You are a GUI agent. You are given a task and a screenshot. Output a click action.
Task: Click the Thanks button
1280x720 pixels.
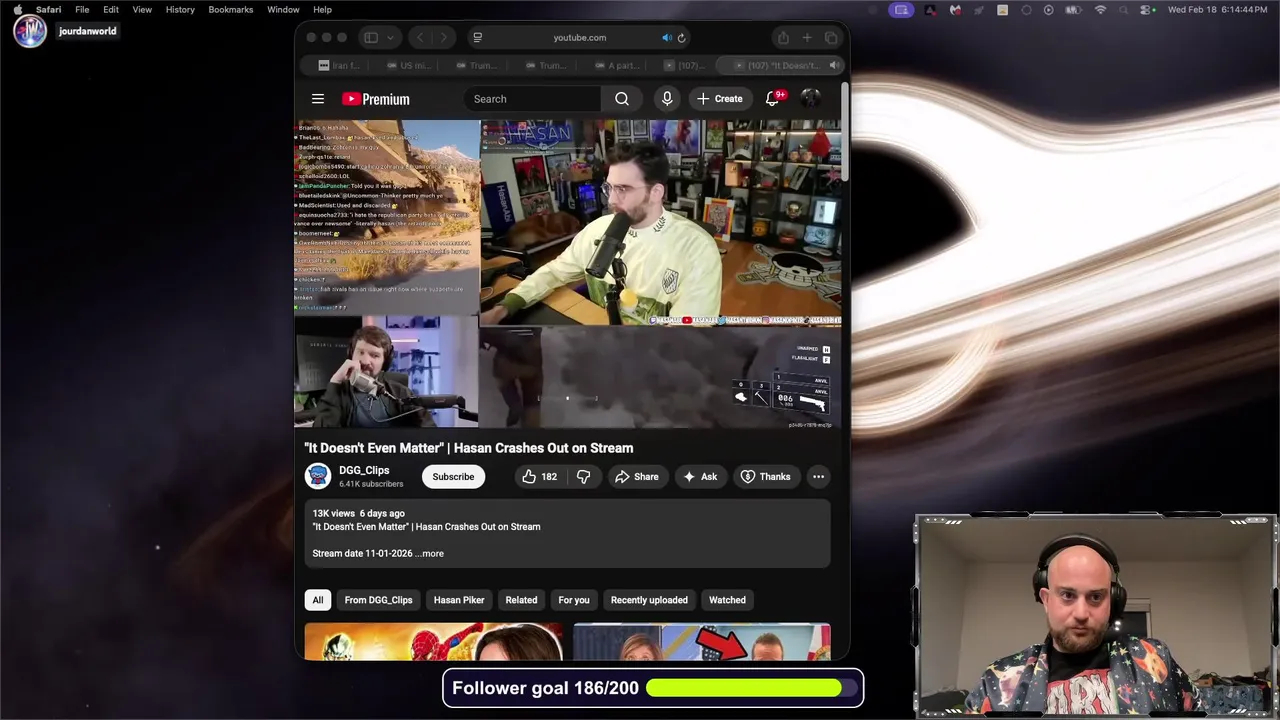coord(765,477)
